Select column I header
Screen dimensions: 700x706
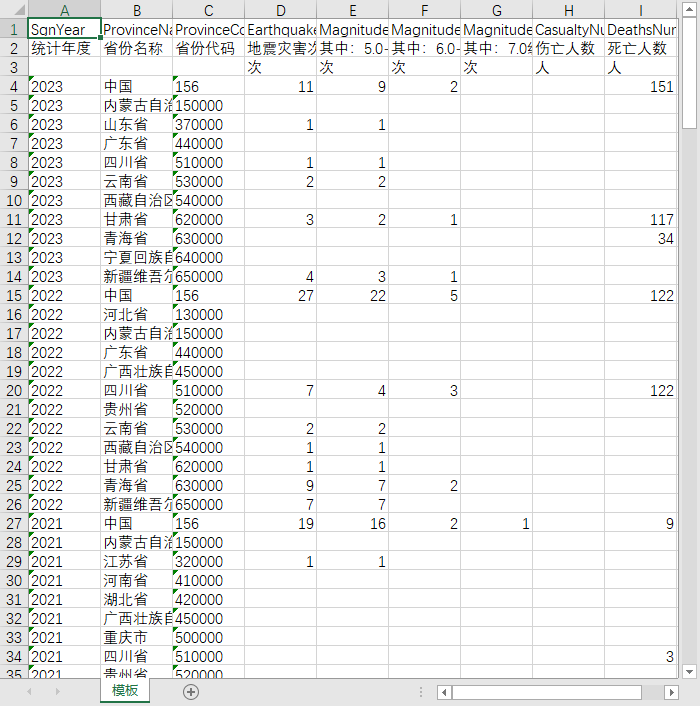tap(641, 10)
